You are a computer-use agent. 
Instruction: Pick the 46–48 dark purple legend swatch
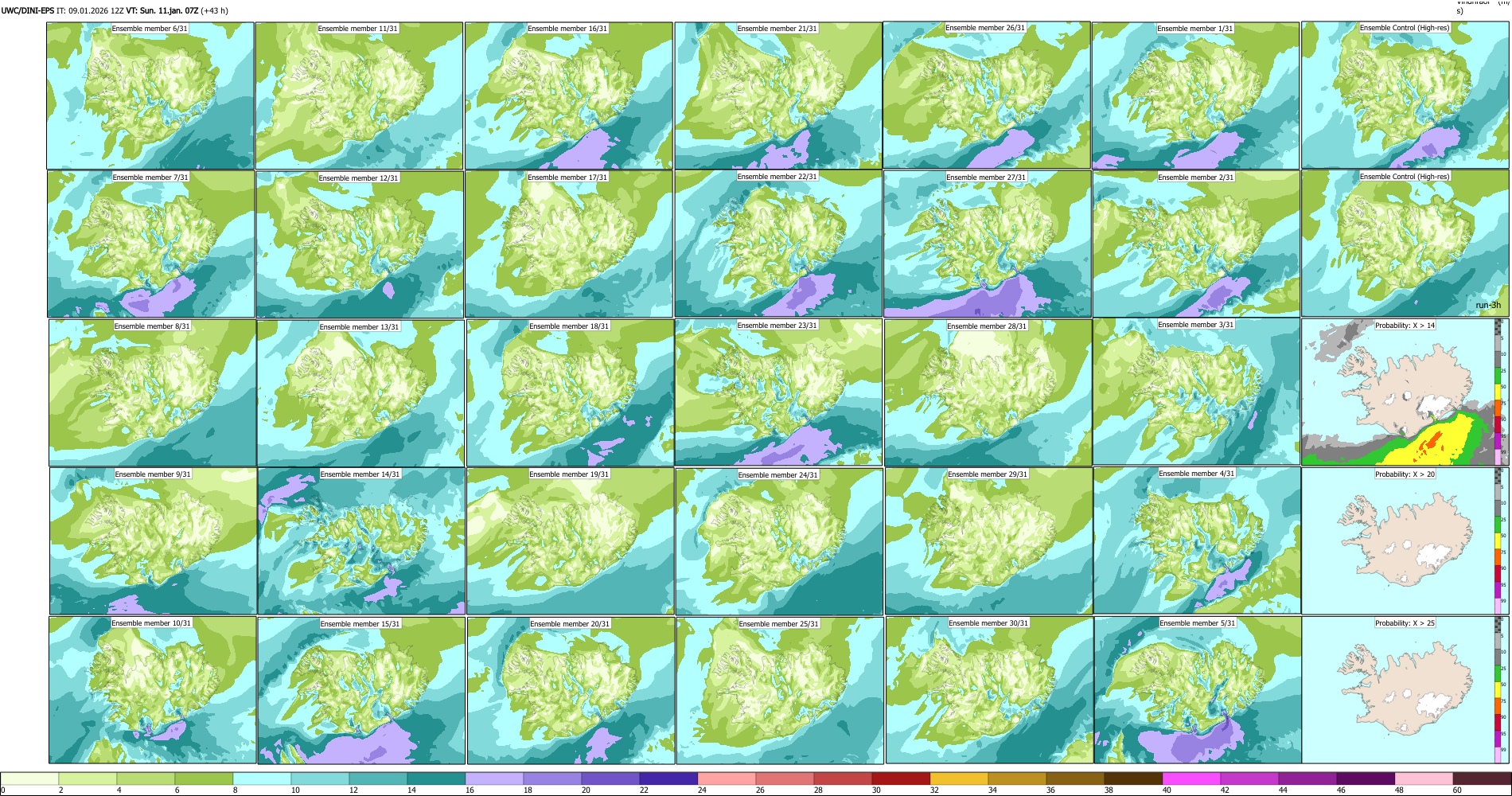(x=1366, y=778)
